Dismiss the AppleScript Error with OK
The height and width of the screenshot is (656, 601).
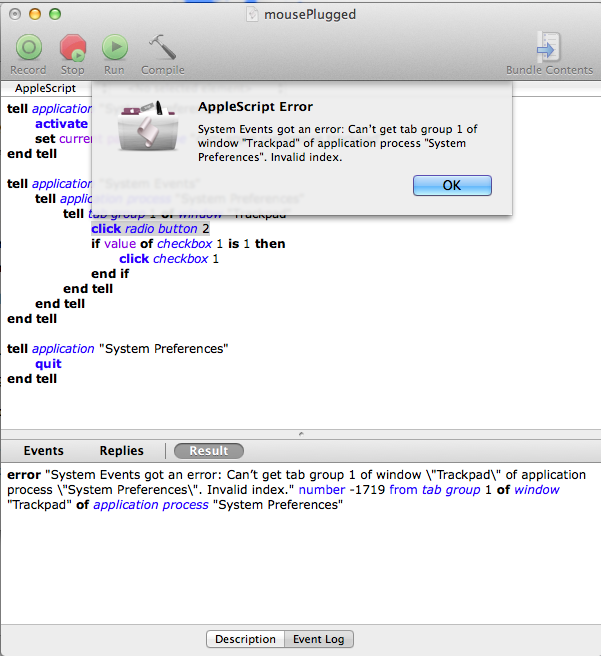pos(452,185)
